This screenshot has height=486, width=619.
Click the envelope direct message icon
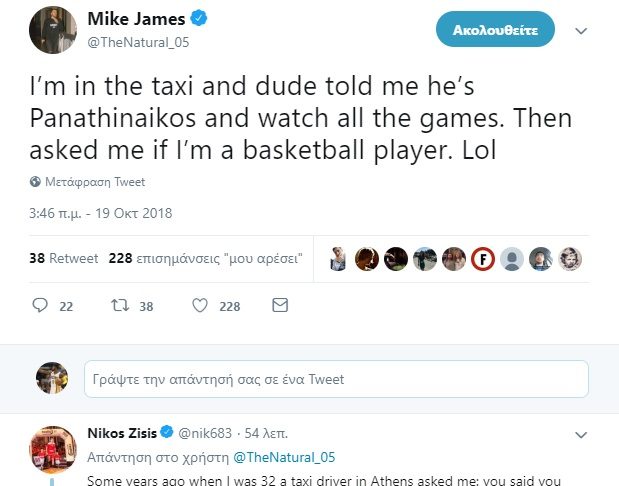pos(280,305)
